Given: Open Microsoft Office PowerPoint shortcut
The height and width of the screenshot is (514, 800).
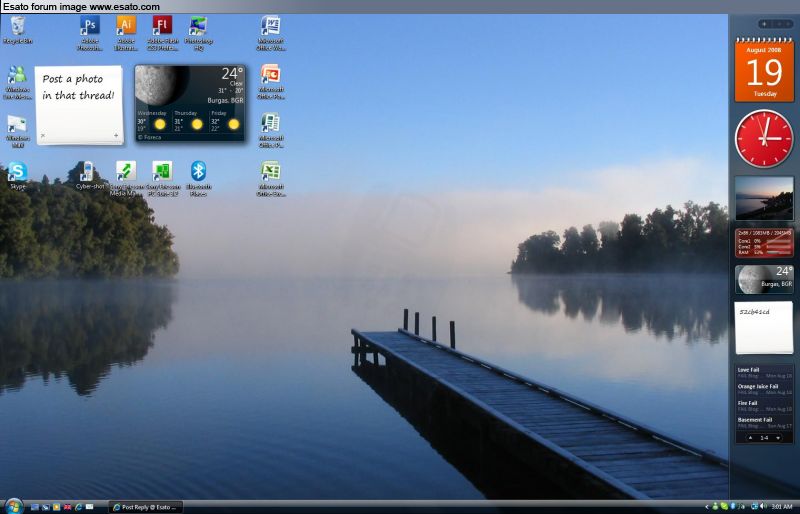Looking at the screenshot, I should click(270, 82).
